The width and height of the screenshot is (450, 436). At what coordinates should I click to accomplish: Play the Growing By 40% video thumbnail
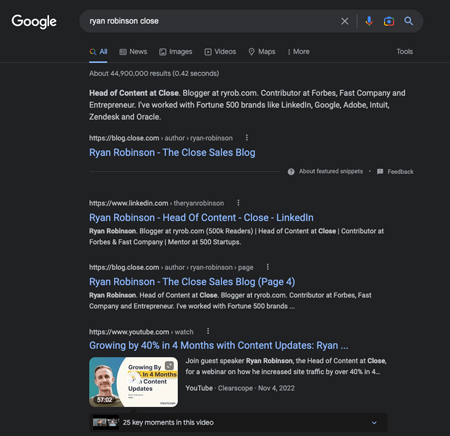[x=133, y=382]
